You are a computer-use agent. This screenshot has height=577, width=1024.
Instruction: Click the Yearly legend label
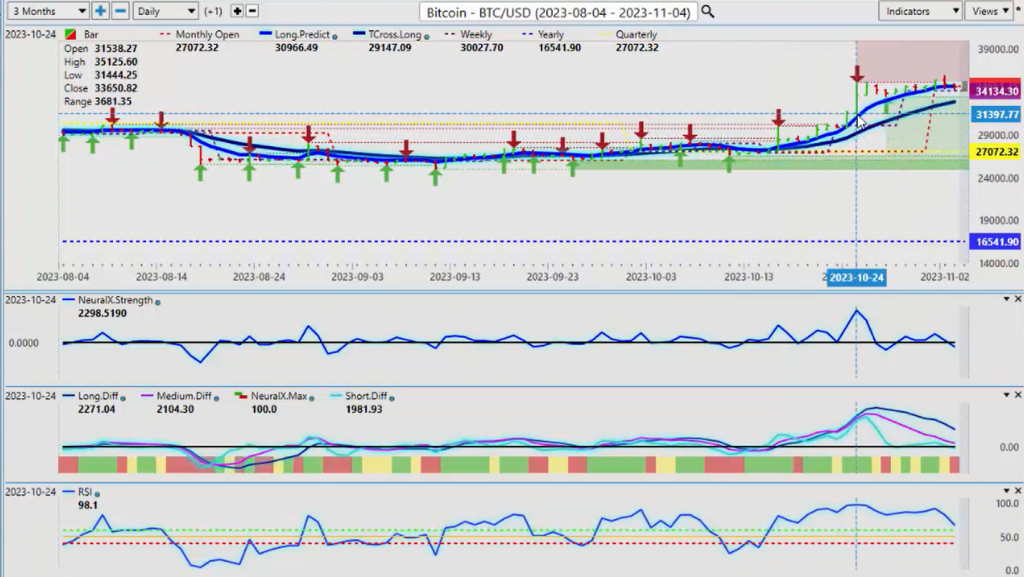[x=551, y=35]
